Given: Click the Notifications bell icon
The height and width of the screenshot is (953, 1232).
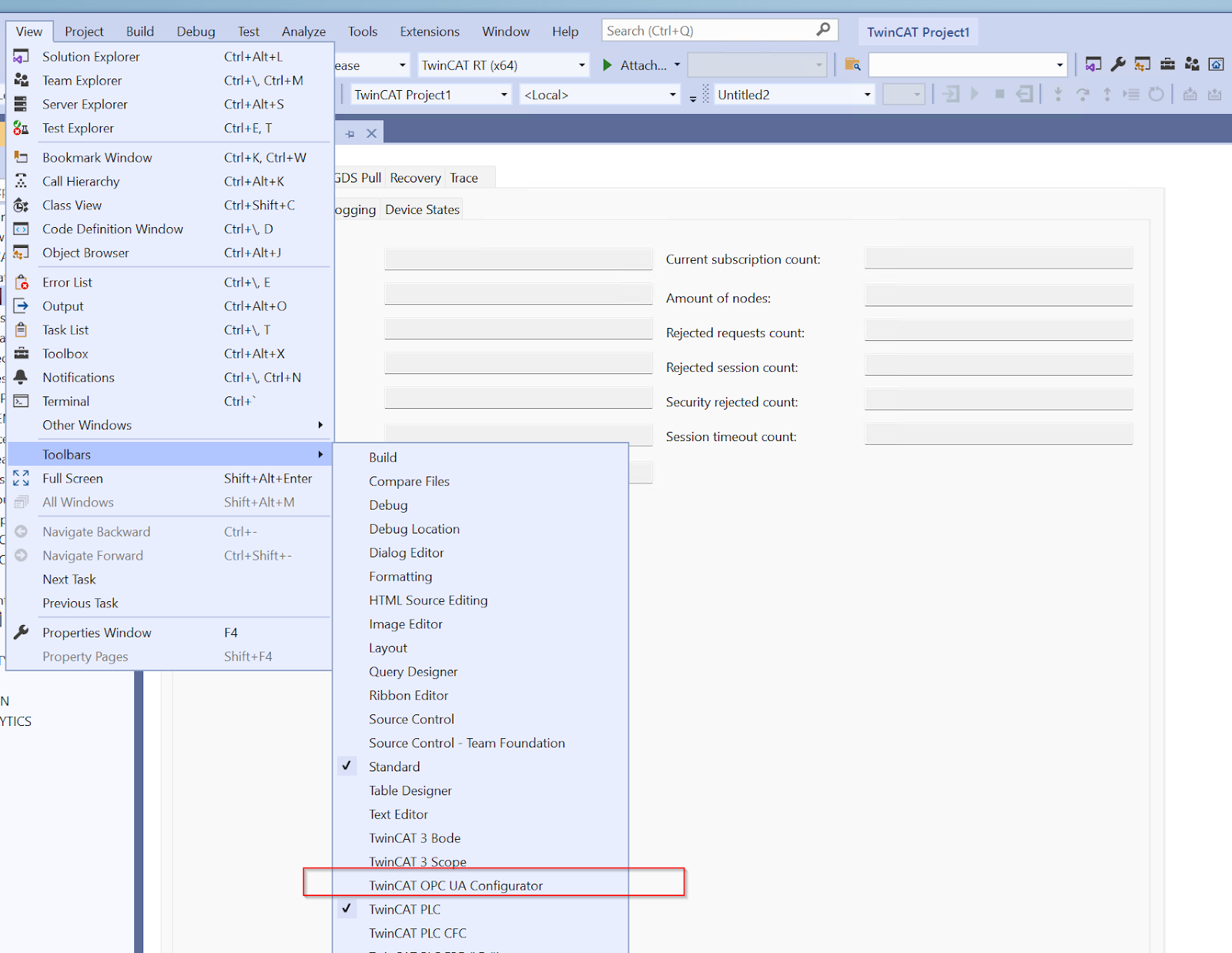Looking at the screenshot, I should click(x=22, y=377).
